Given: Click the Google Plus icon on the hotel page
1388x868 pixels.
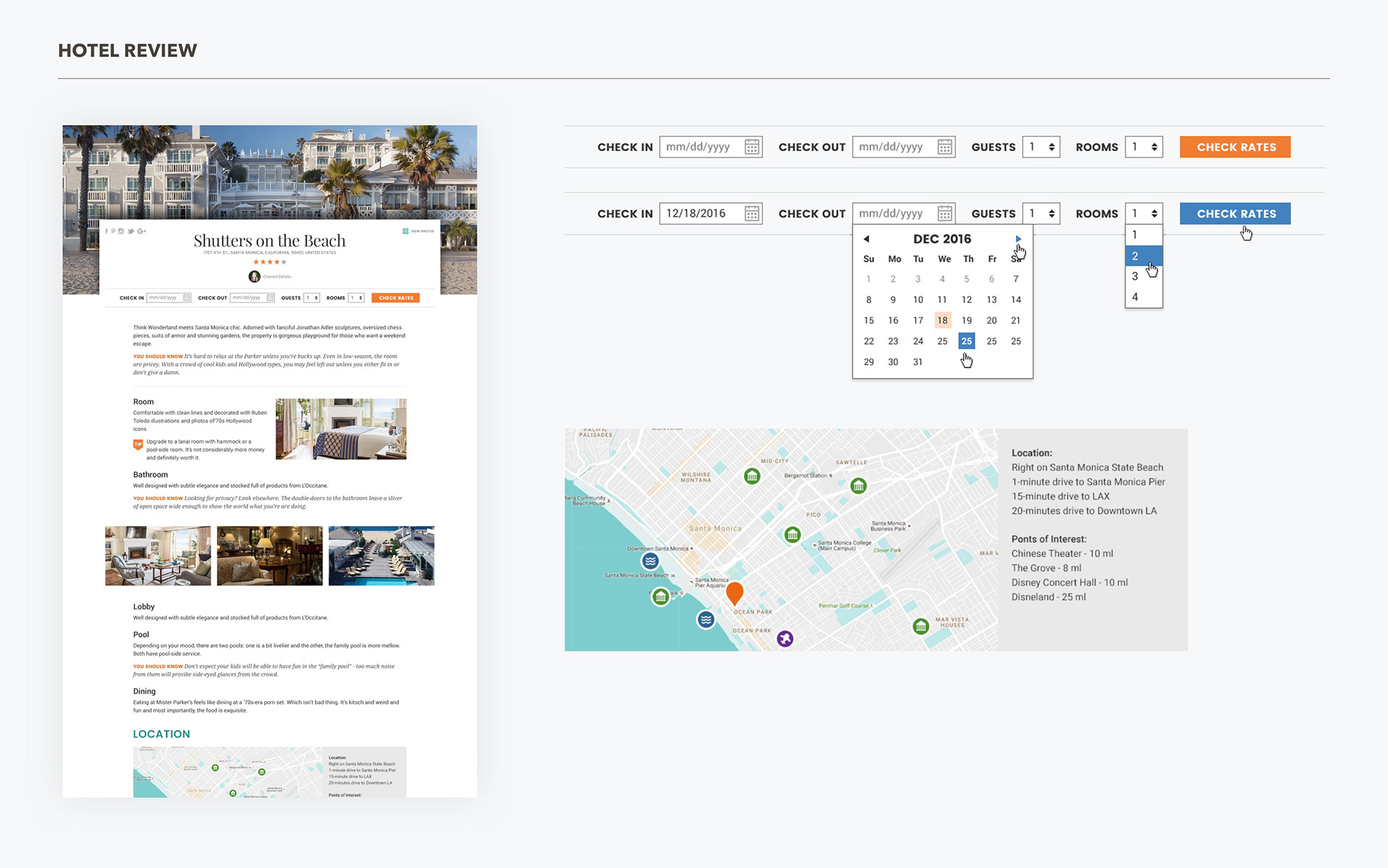Looking at the screenshot, I should (142, 231).
